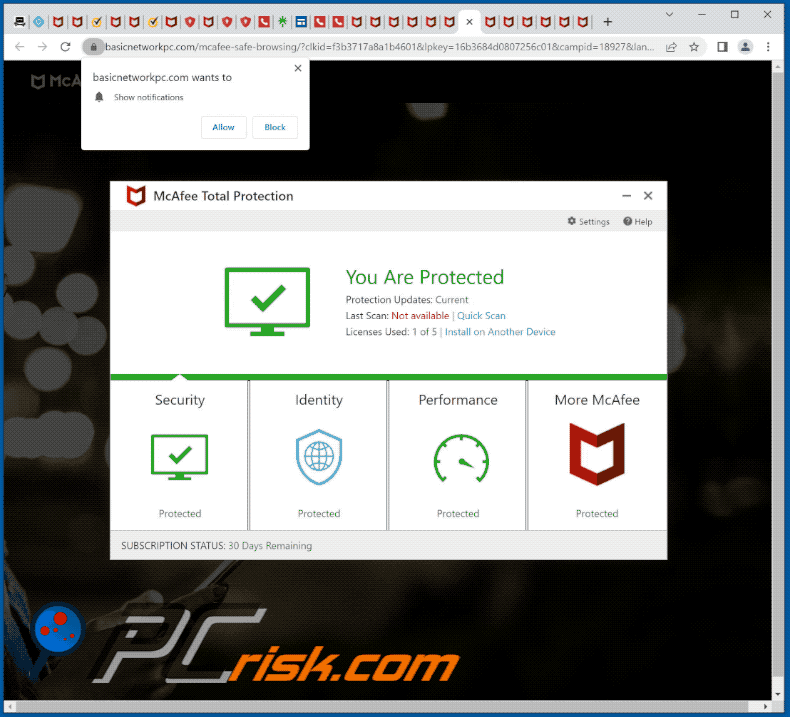Reload the current page

(x=65, y=47)
